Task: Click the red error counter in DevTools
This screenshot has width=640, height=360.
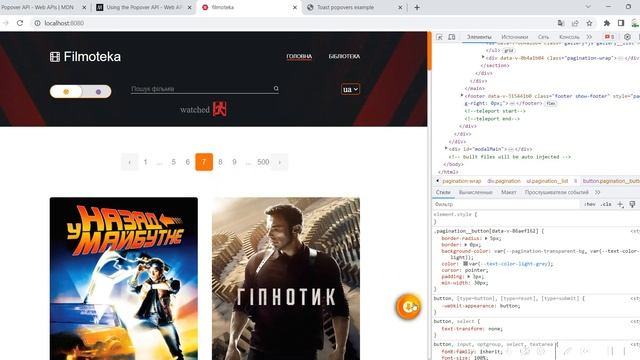Action: pyautogui.click(x=610, y=37)
